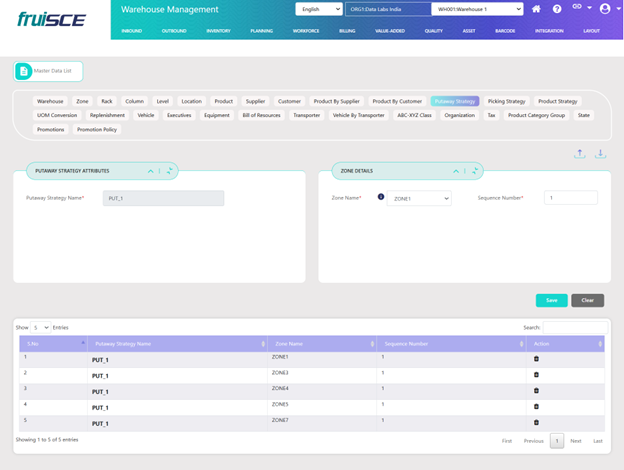The image size is (624, 470).
Task: Expand the Show entries count dropdown
Action: click(x=40, y=327)
